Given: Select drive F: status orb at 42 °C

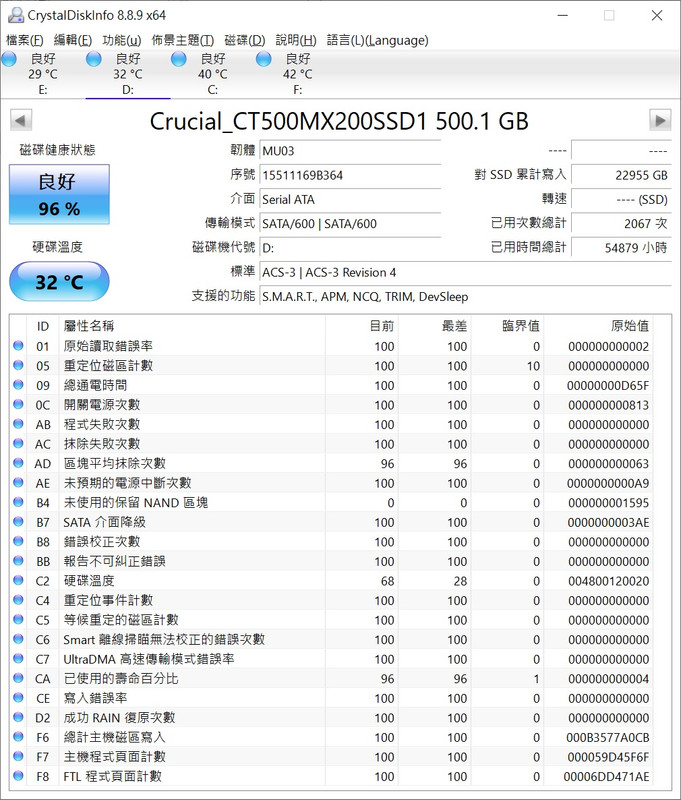Looking at the screenshot, I should coord(263,59).
